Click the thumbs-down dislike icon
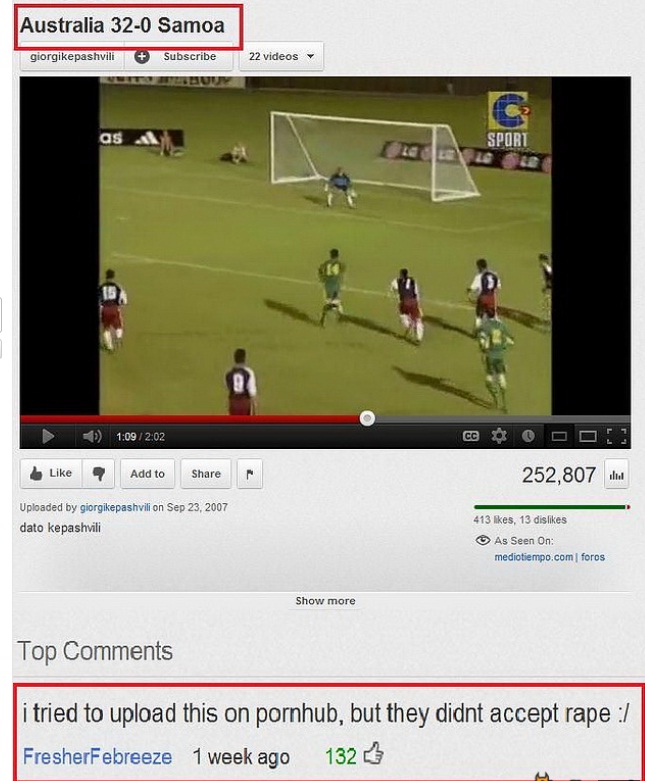This screenshot has width=645, height=781. tap(99, 473)
